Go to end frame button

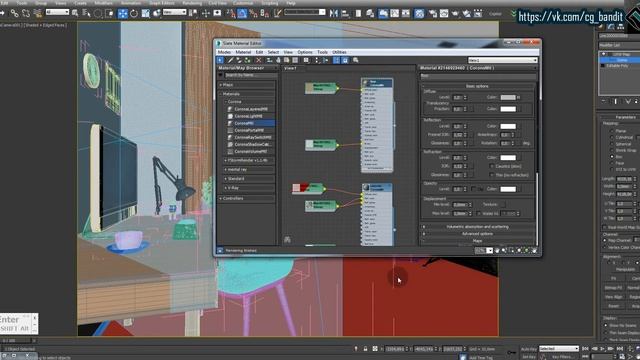(x=620, y=349)
